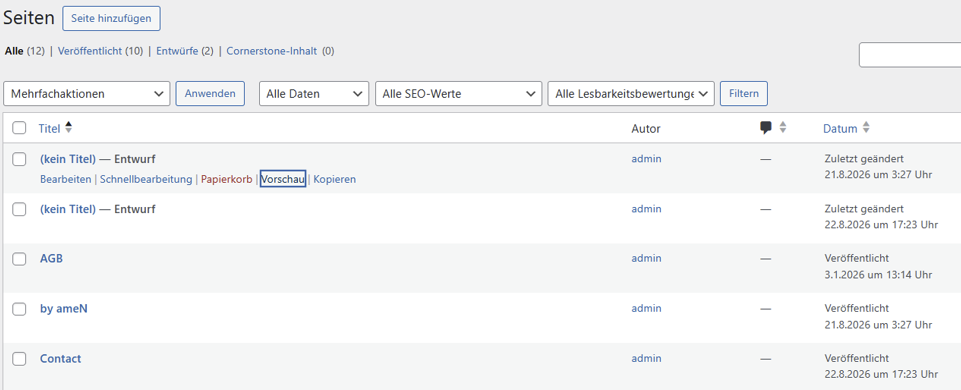
Task: Check the first (kein Titel) draft row
Action: pyautogui.click(x=20, y=159)
